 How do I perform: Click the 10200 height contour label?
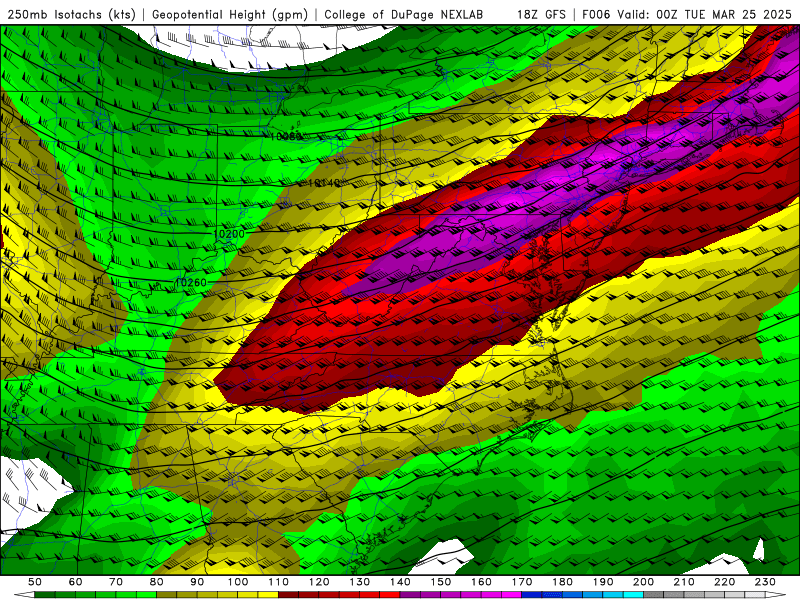tap(229, 234)
